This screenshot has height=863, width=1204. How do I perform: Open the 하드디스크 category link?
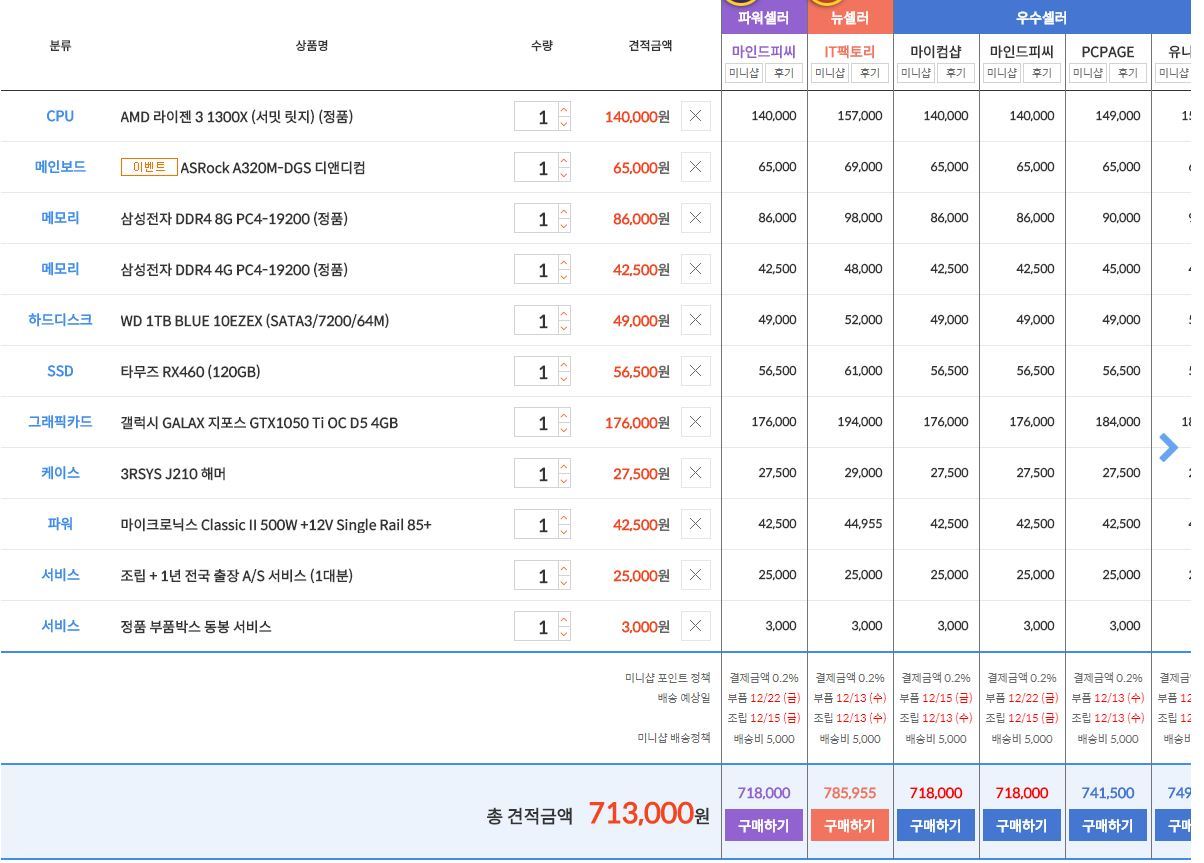(x=60, y=320)
